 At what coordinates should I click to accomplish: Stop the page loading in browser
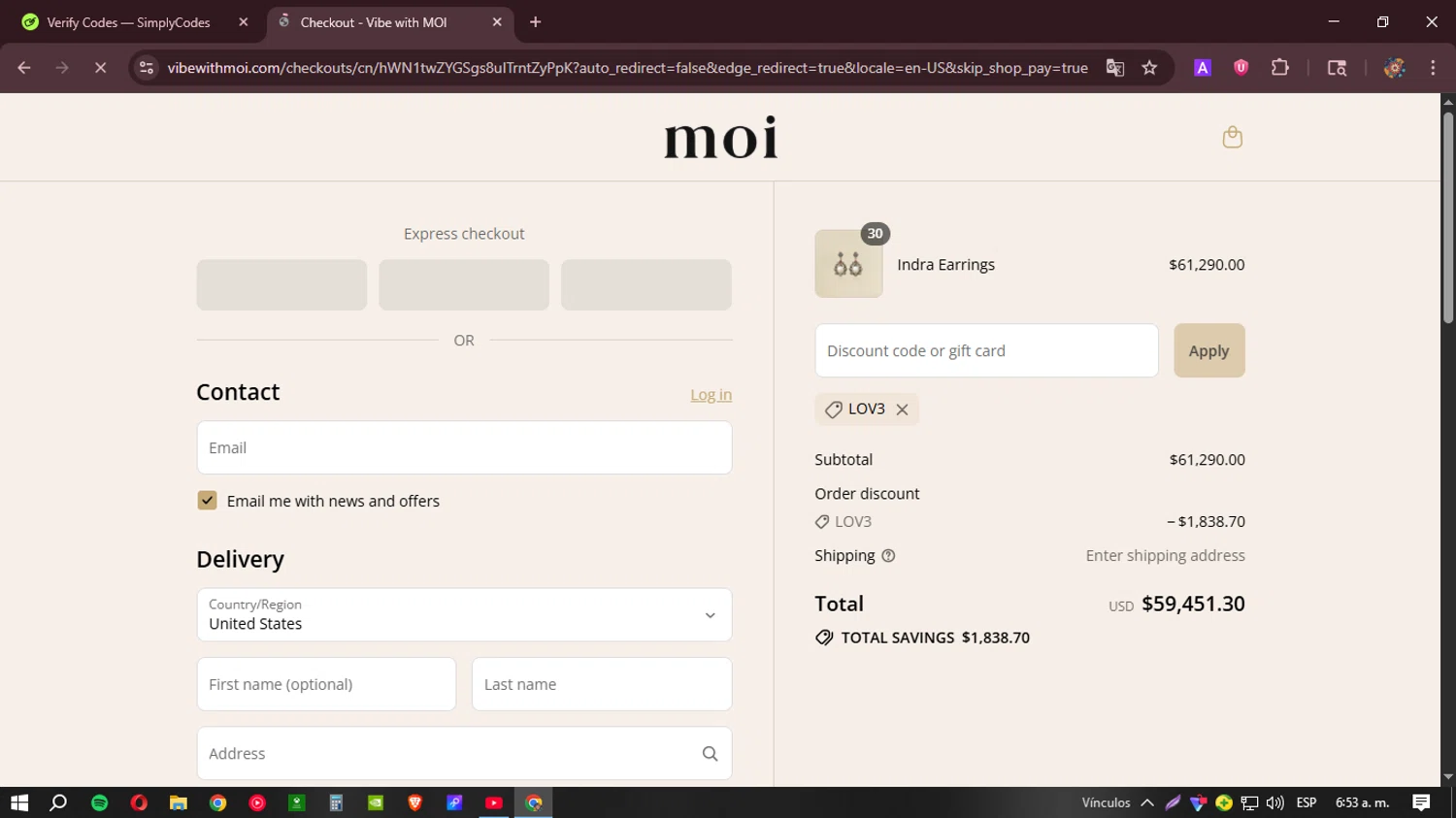[100, 68]
